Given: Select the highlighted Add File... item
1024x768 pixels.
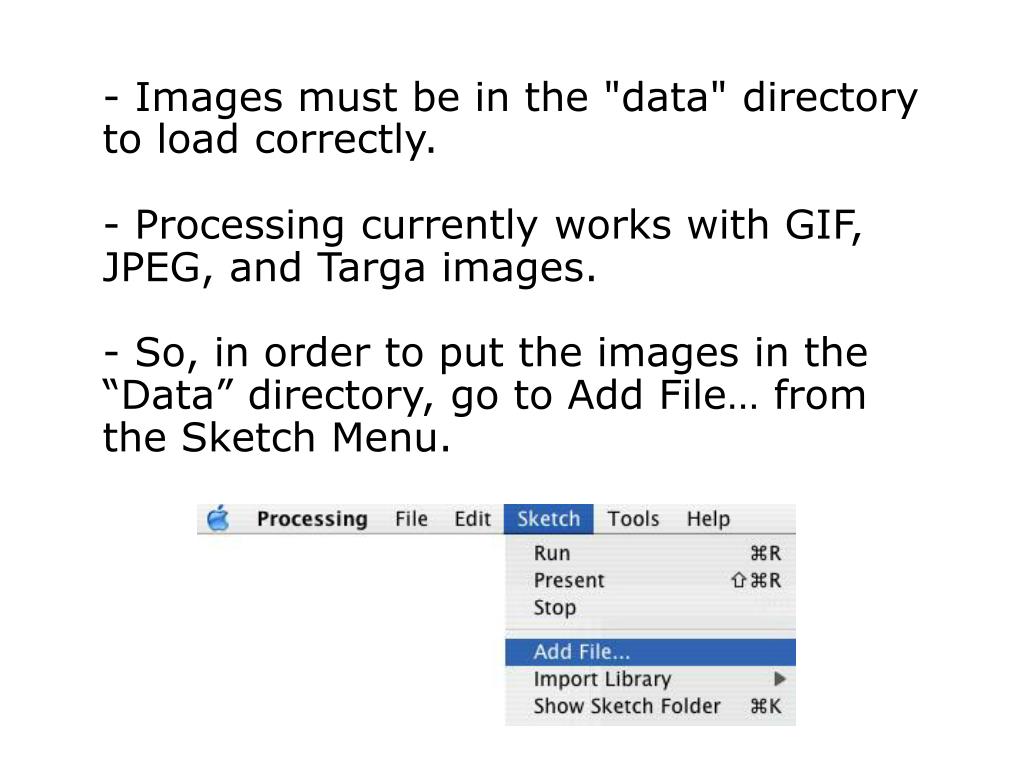Looking at the screenshot, I should click(x=650, y=652).
